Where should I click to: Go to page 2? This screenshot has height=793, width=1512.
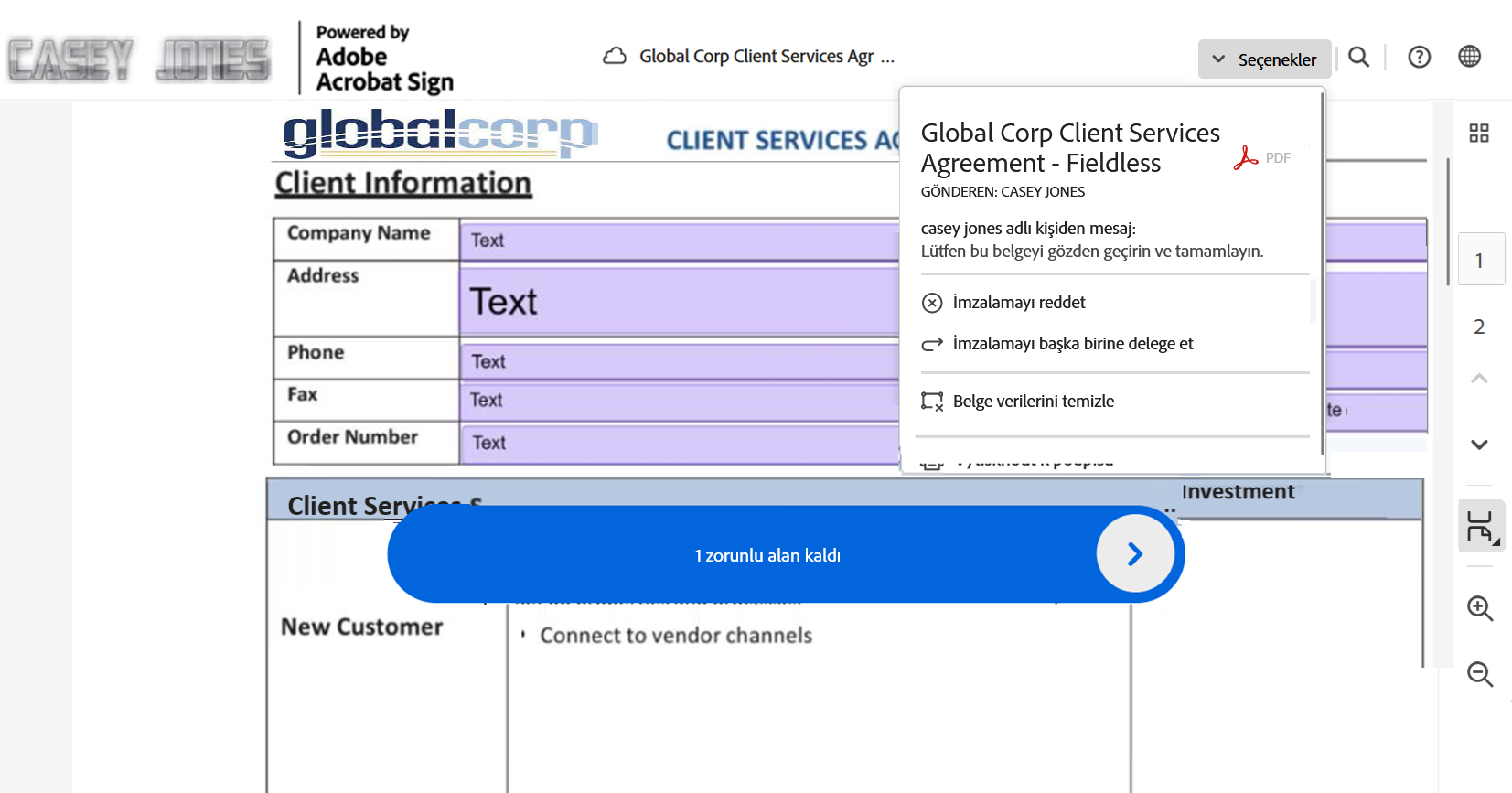pyautogui.click(x=1479, y=327)
